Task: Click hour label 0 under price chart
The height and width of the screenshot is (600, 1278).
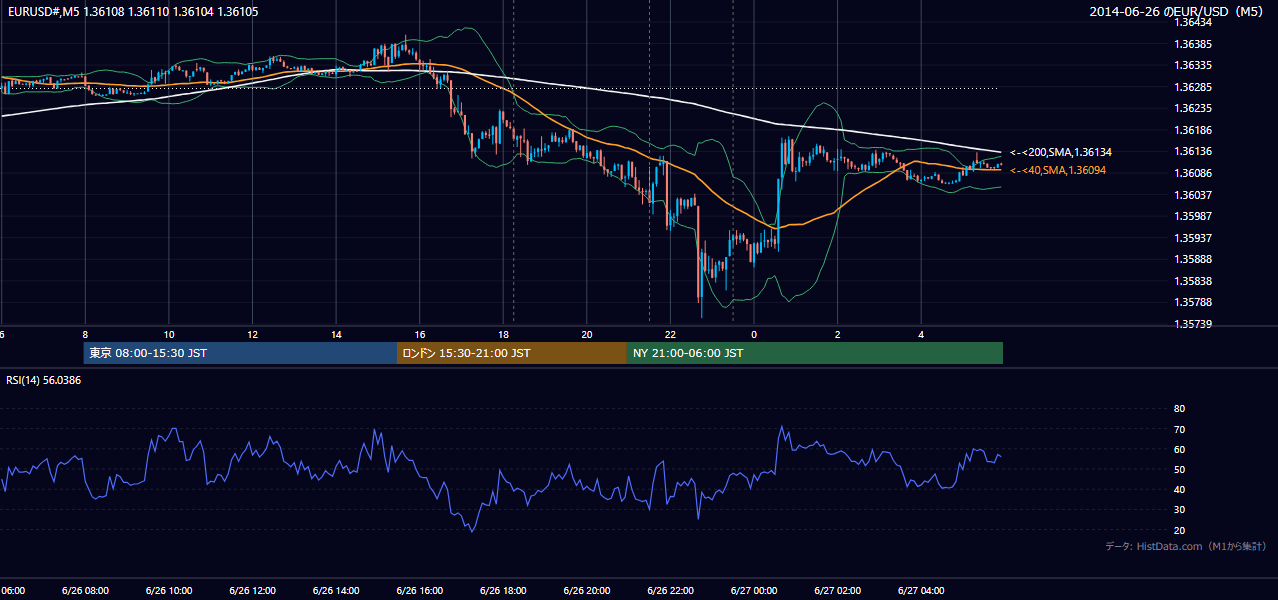Action: pos(754,334)
